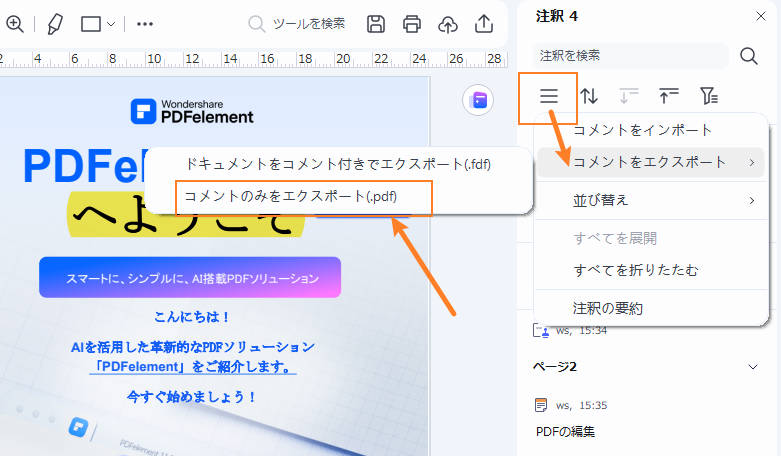This screenshot has height=456, width=781.
Task: Select the PDFの編集 annotation text
Action: [565, 432]
